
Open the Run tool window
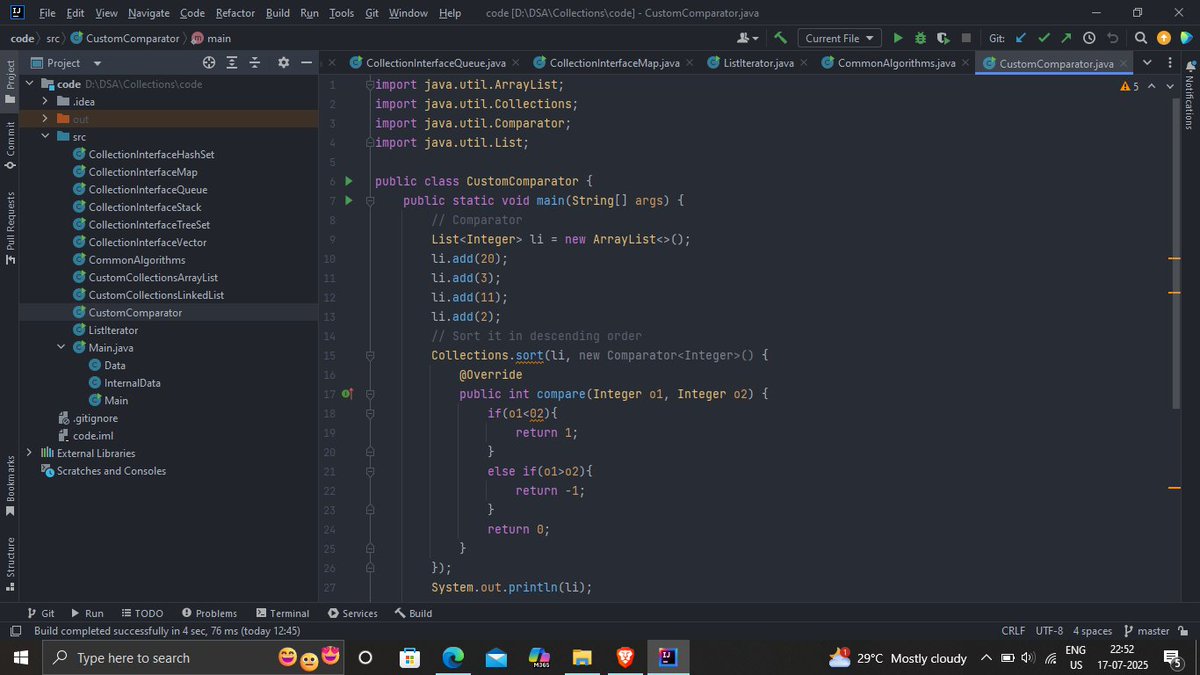coord(86,613)
